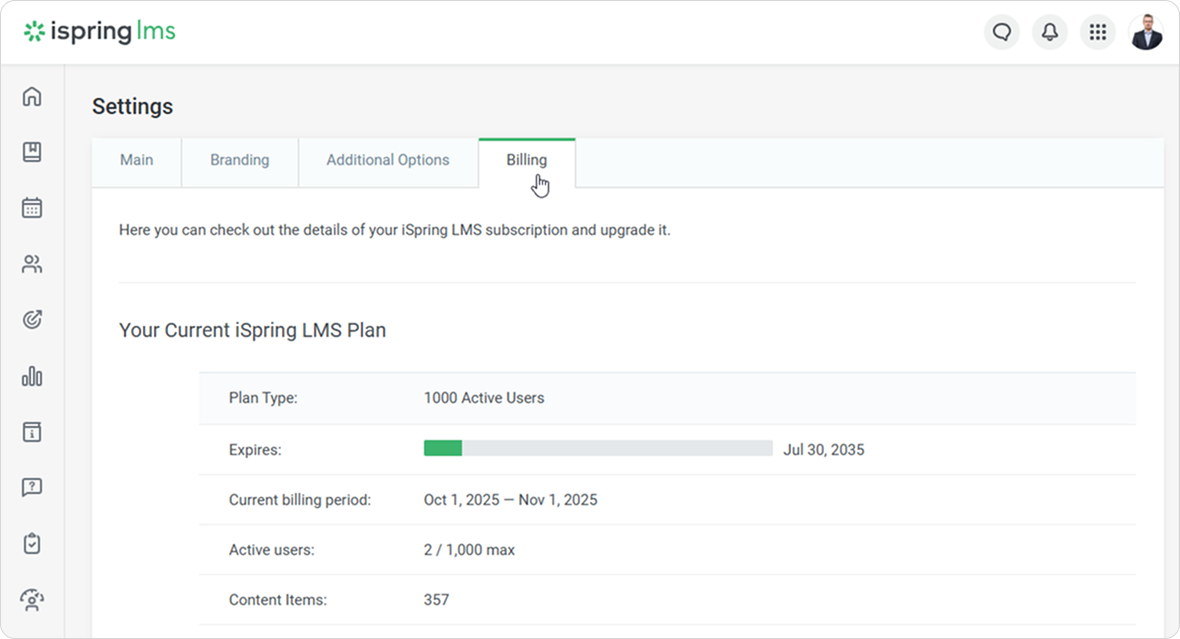Open the notifications bell

coord(1049,33)
